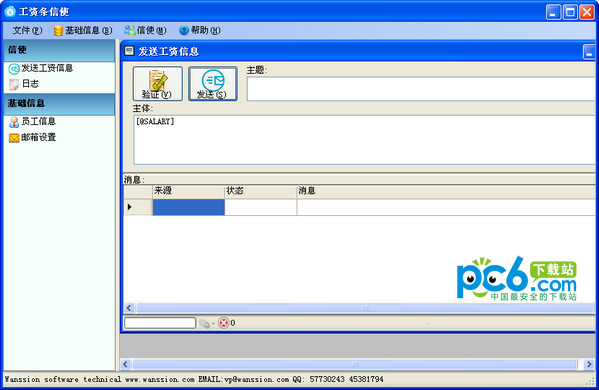The height and width of the screenshot is (390, 599).
Task: Click the 工资条信使 app icon in title bar
Action: (10, 11)
